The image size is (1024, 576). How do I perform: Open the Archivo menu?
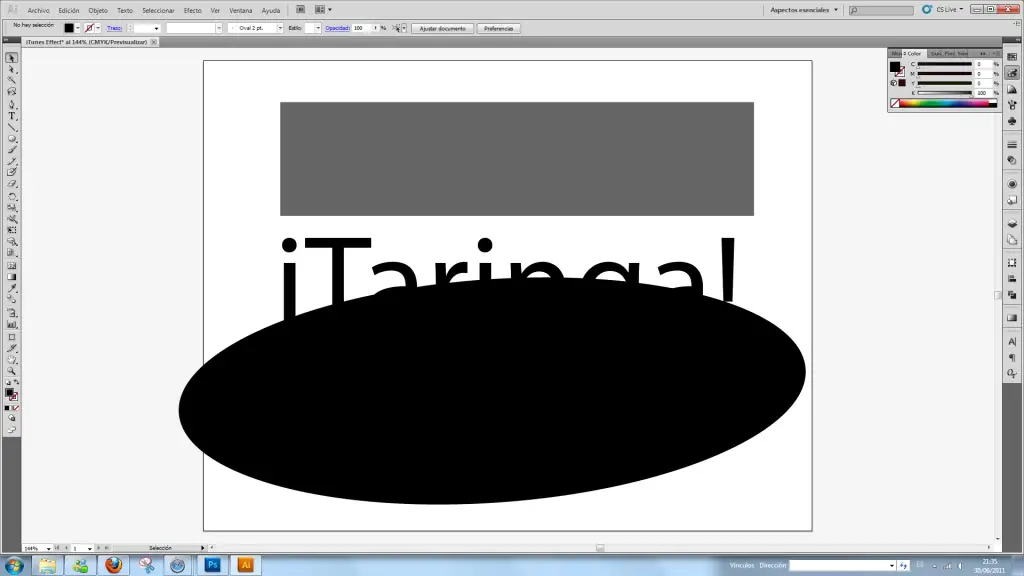tap(39, 10)
